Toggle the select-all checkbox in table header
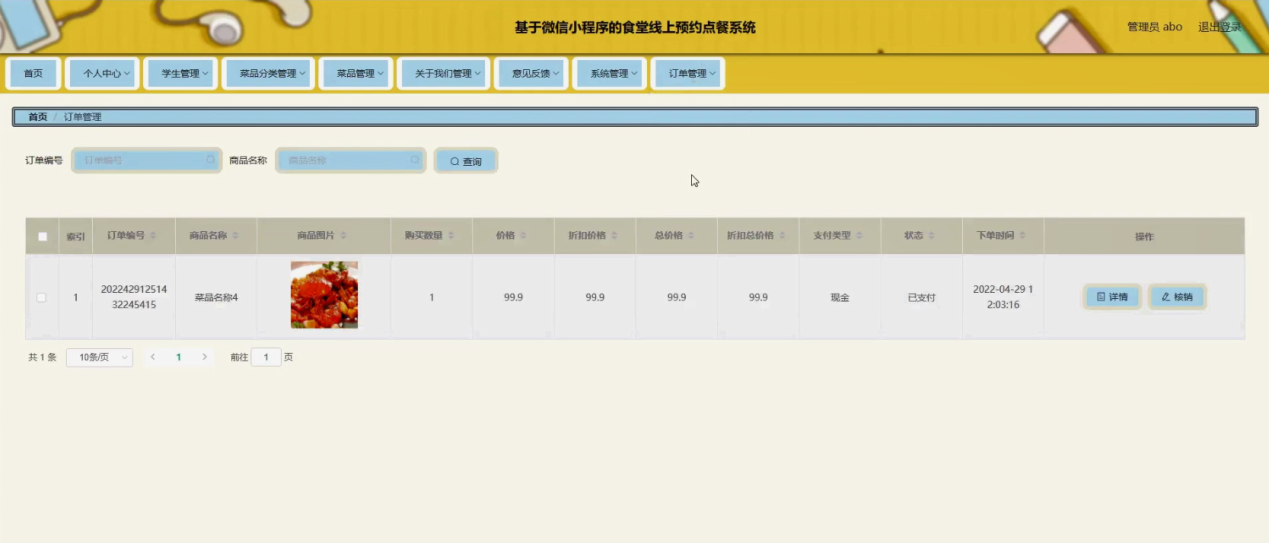Viewport: 1269px width, 543px height. click(x=42, y=237)
